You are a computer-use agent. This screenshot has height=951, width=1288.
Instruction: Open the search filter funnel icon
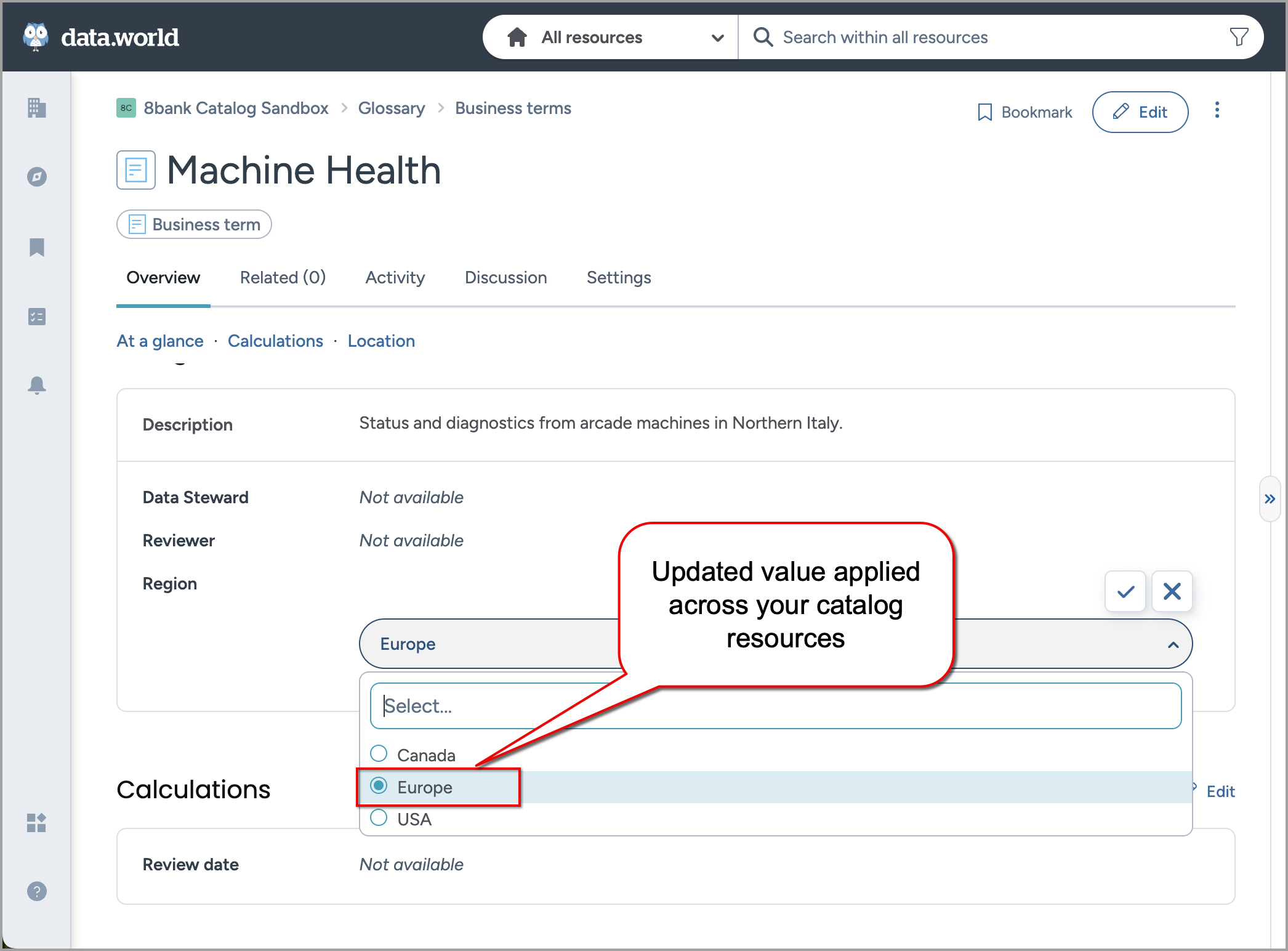(x=1239, y=37)
